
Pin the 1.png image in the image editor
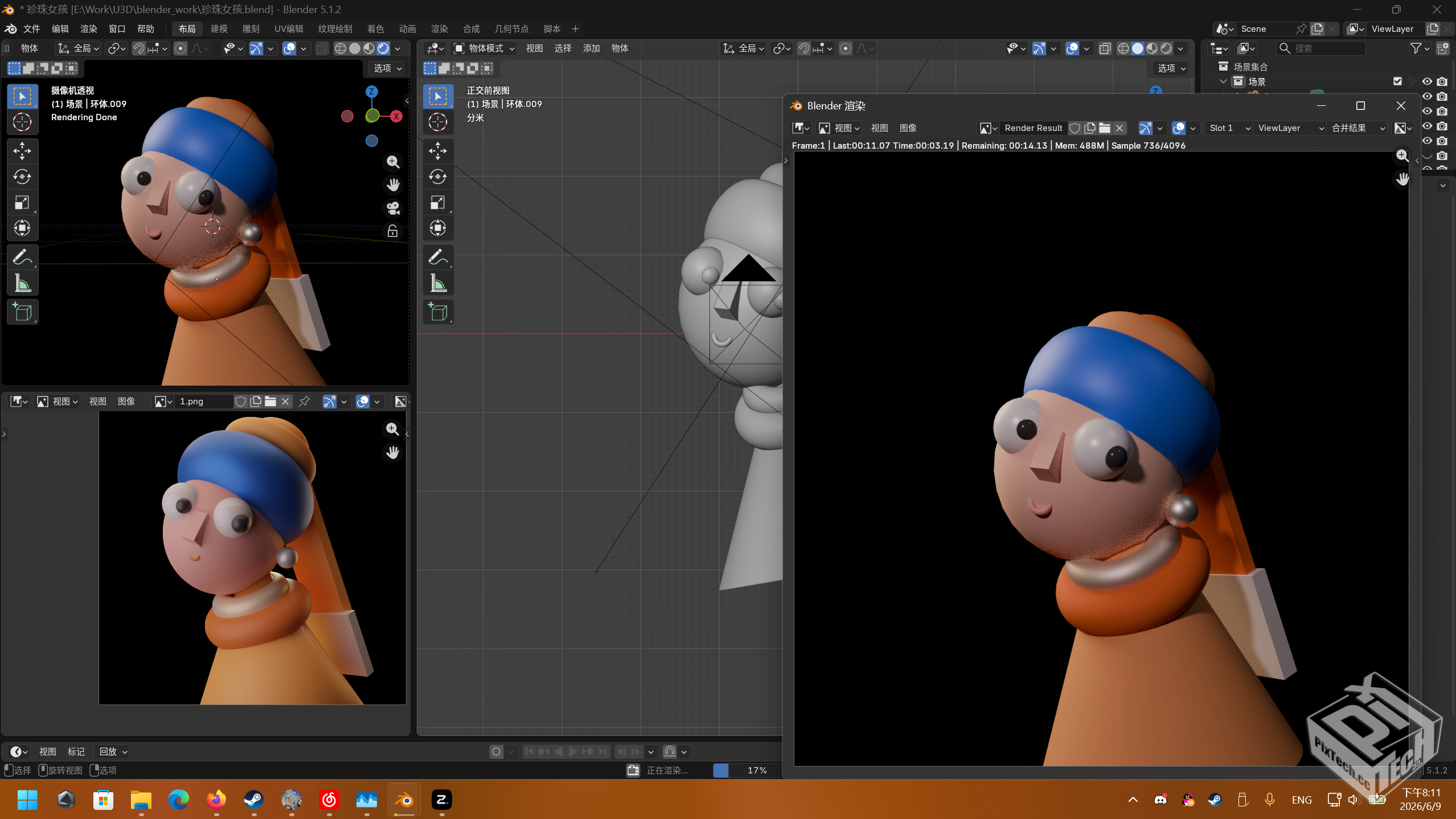coord(304,402)
